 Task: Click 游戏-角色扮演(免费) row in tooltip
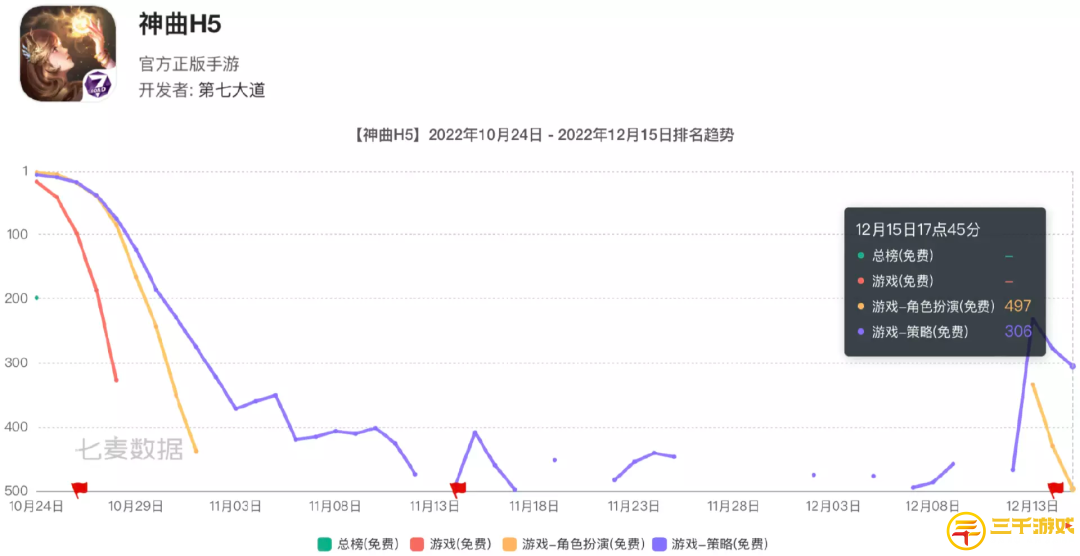click(x=944, y=306)
